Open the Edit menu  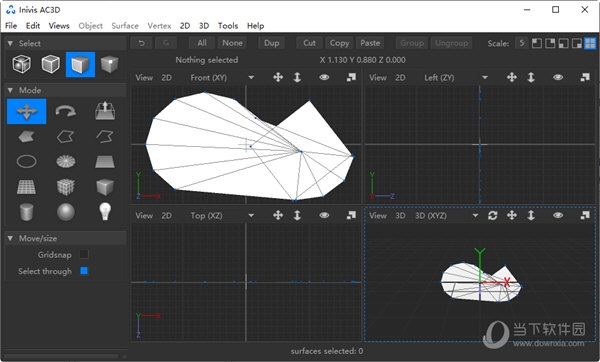pos(33,26)
